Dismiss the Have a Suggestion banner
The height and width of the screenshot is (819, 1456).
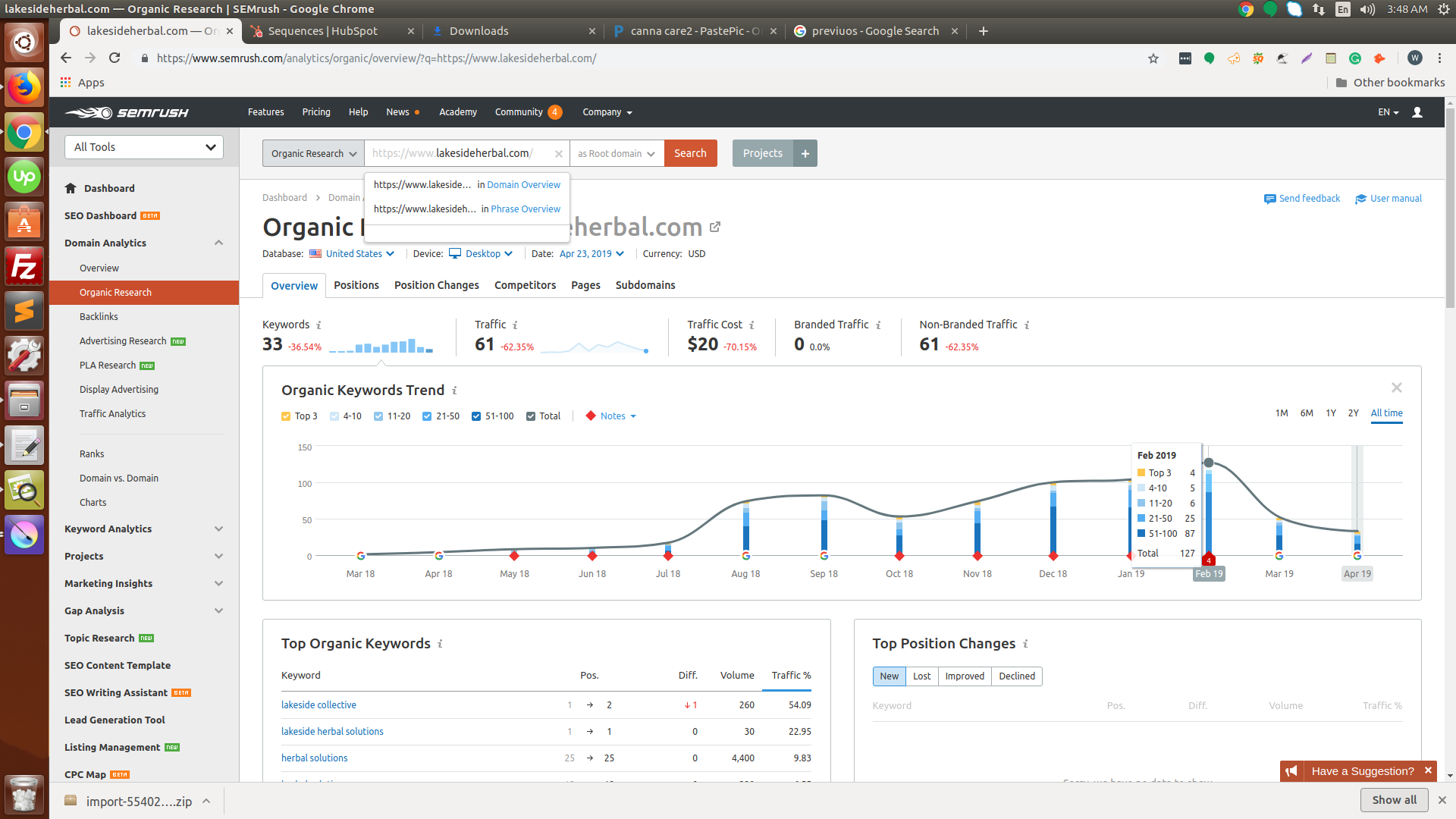click(x=1428, y=770)
